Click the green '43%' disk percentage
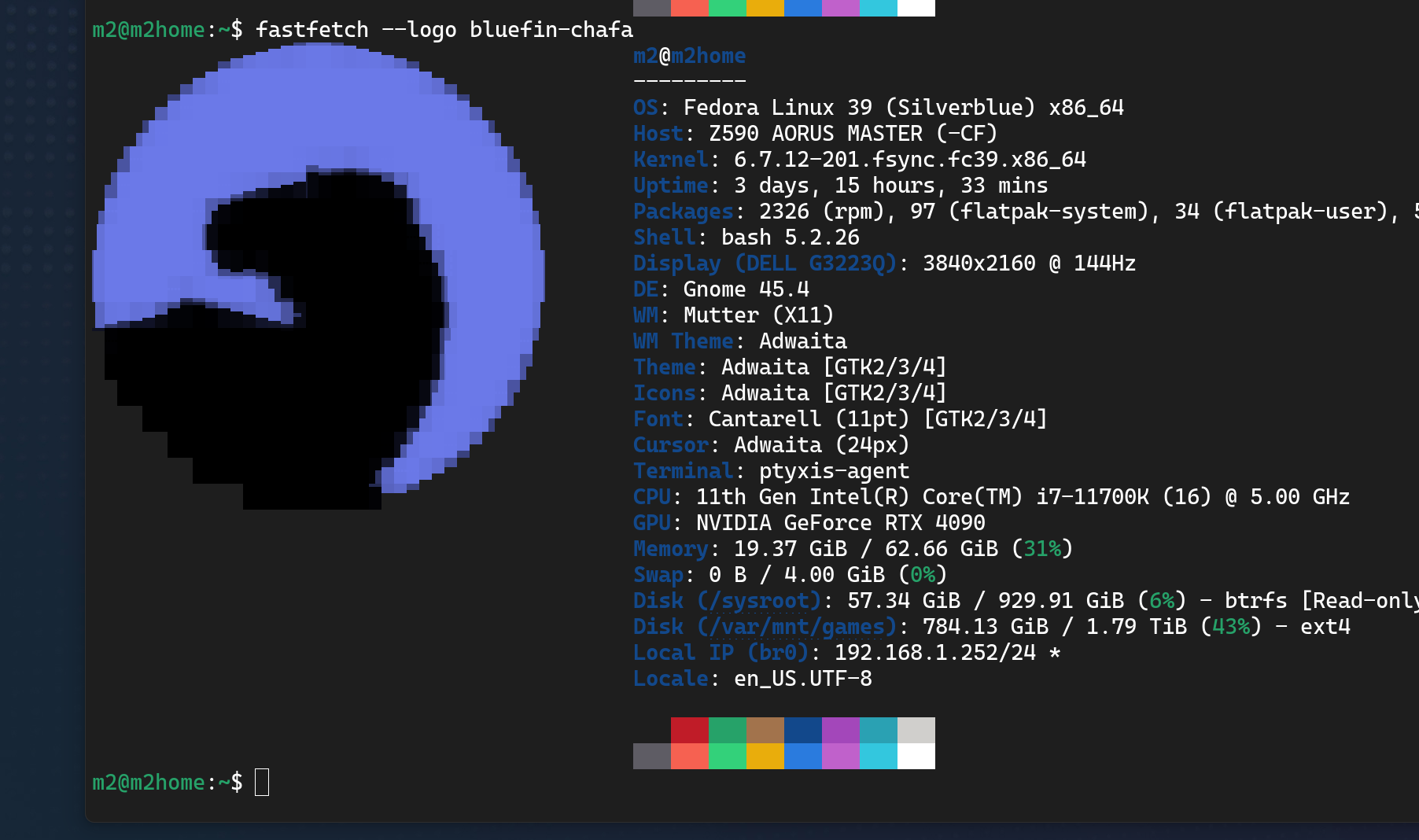Image resolution: width=1419 pixels, height=840 pixels. (1231, 627)
